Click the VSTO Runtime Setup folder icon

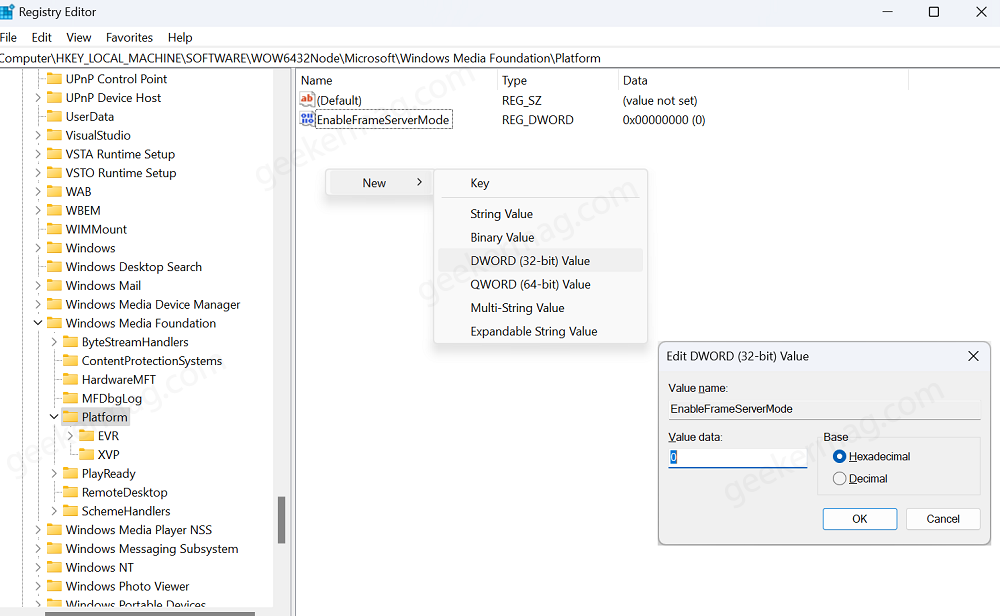click(55, 173)
